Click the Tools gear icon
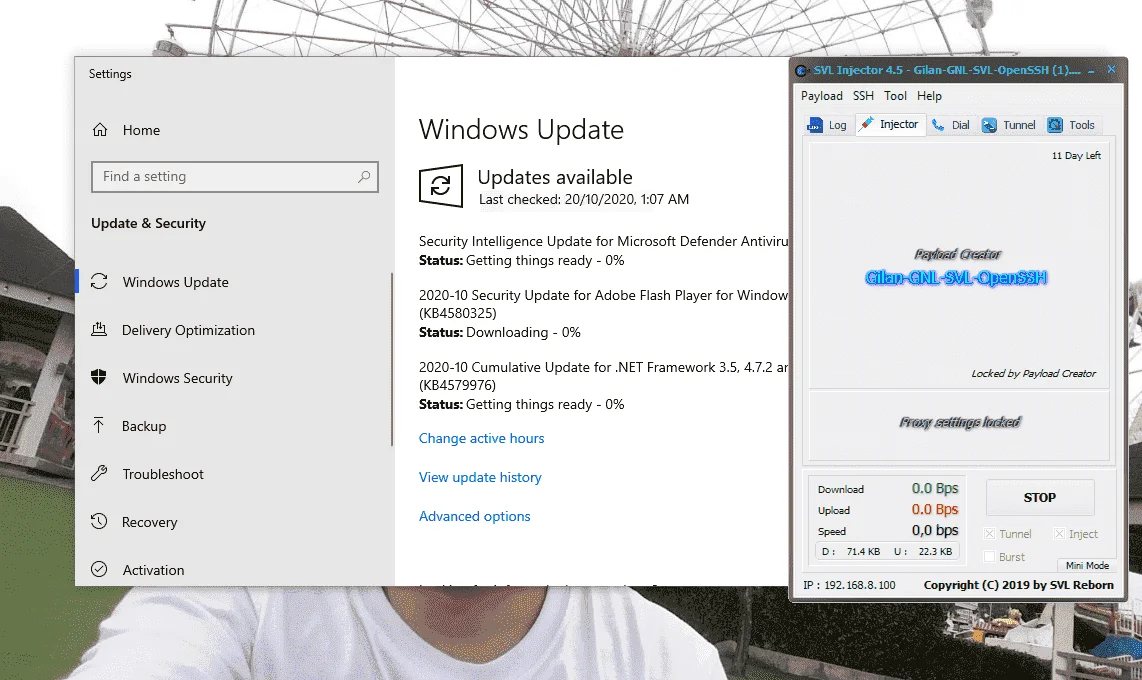Screen dimensions: 1142x680 pos(1055,125)
